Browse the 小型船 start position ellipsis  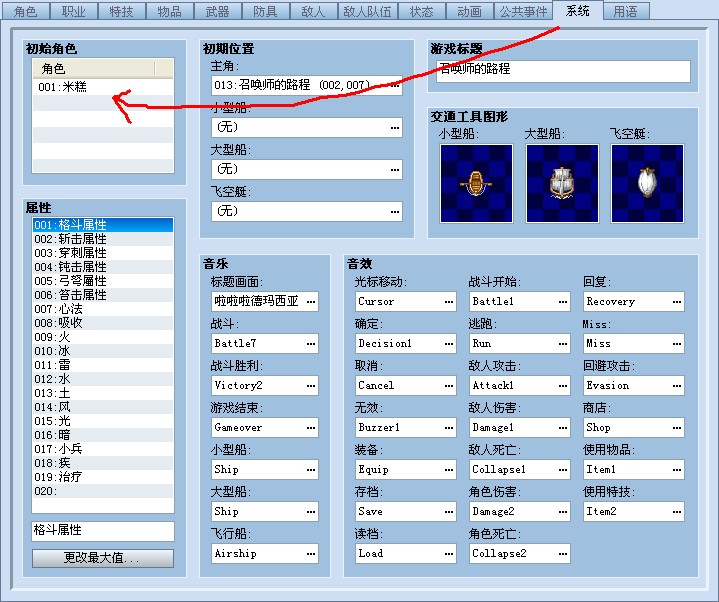(395, 127)
